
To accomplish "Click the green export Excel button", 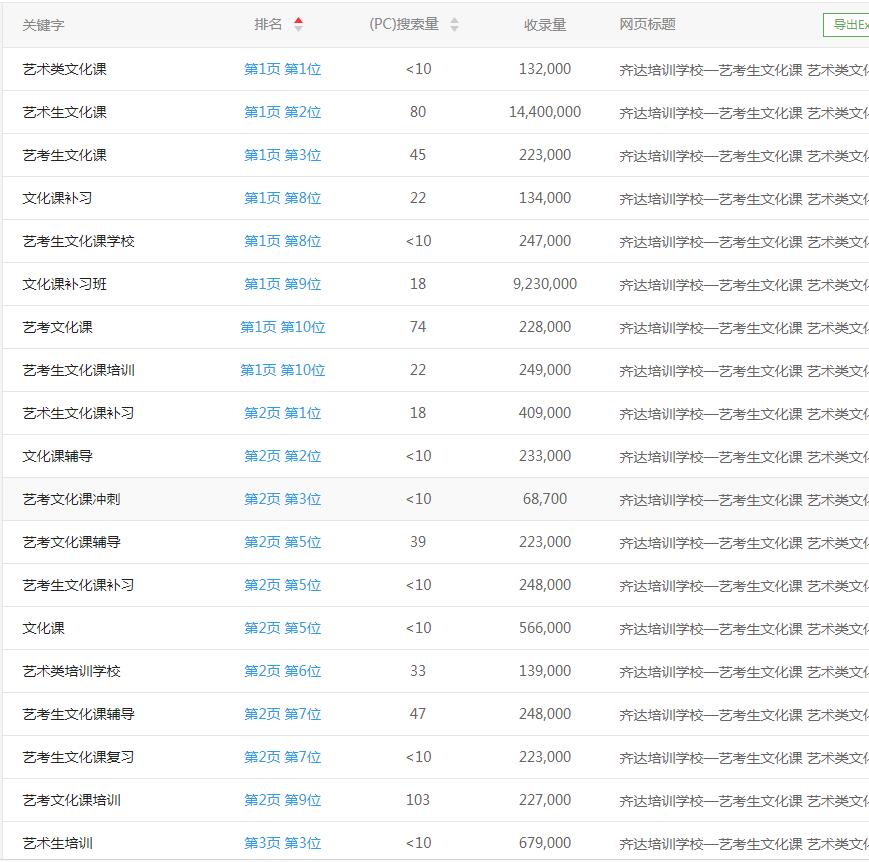I will click(846, 25).
